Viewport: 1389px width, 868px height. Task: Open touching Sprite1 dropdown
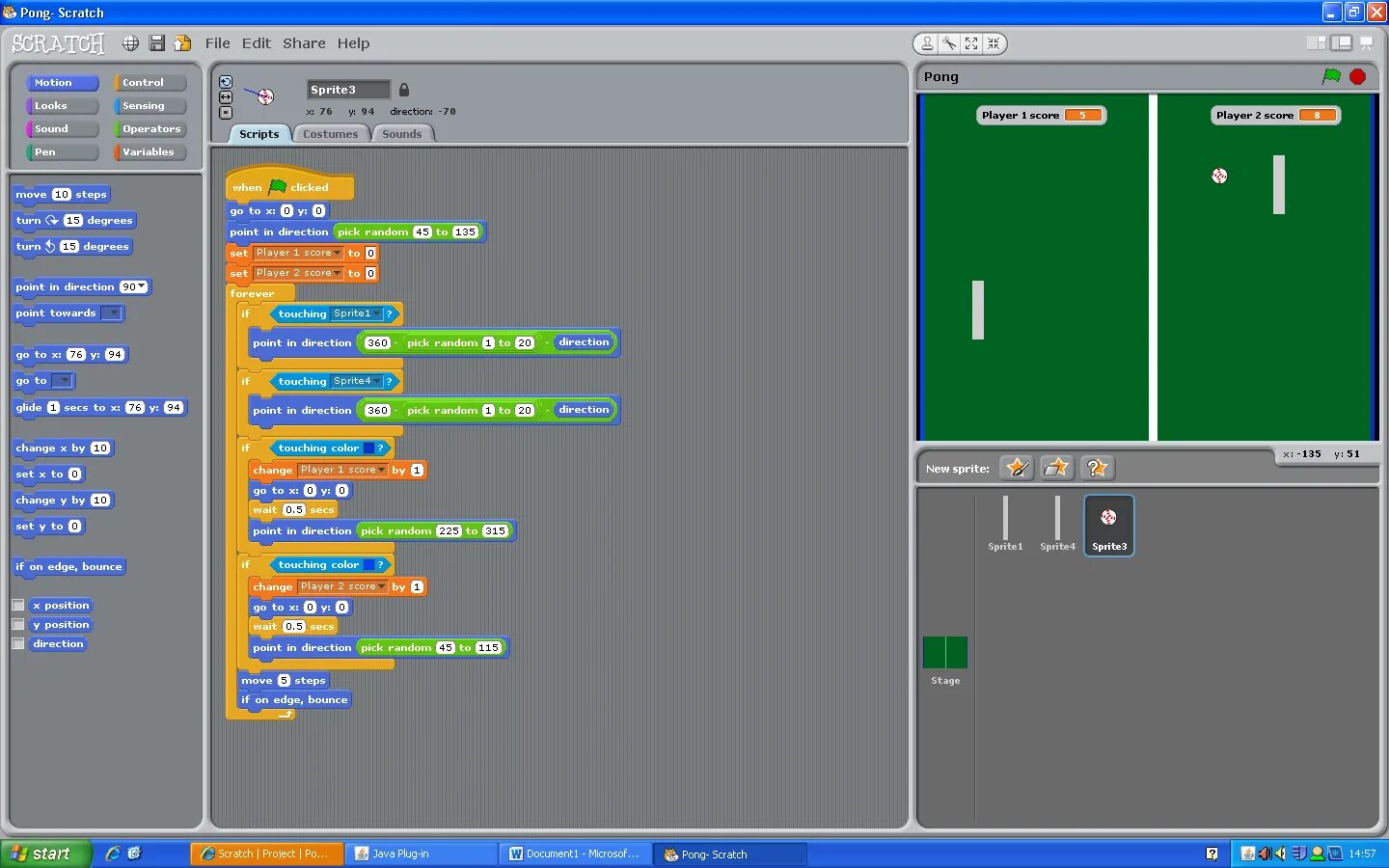coord(376,313)
